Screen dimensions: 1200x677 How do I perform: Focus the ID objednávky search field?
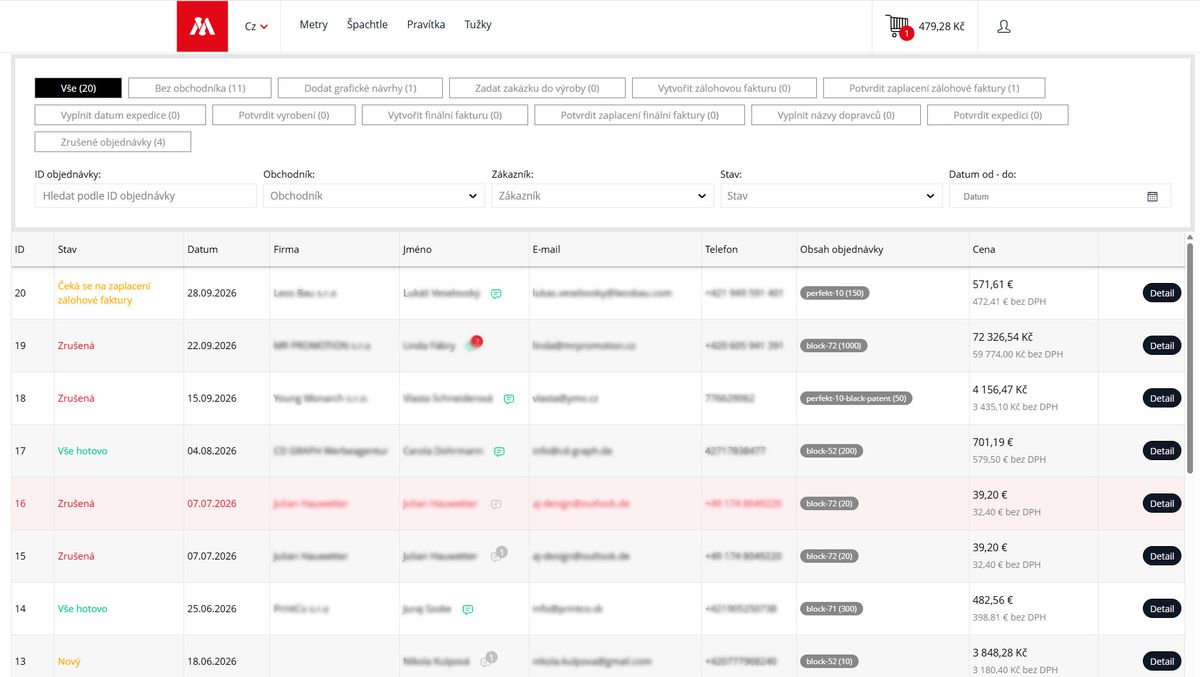146,196
